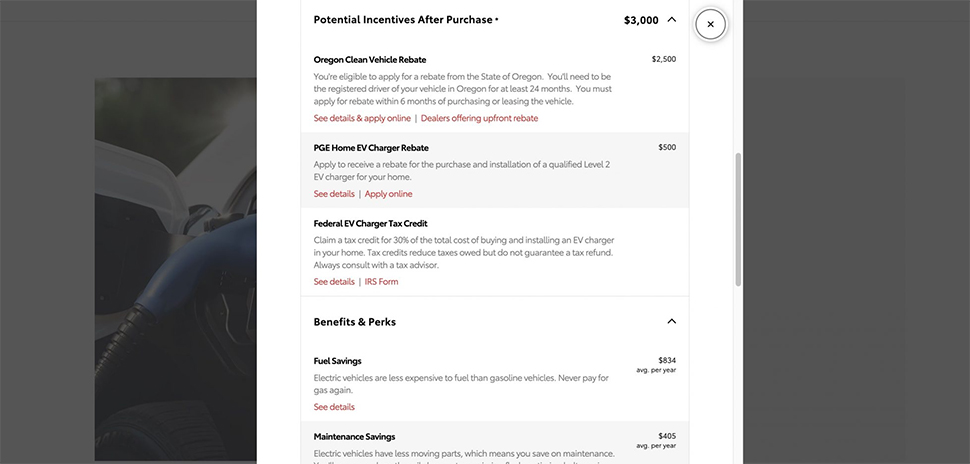
Task: Click "Dealers offering upfront rebate" link
Action: point(479,118)
